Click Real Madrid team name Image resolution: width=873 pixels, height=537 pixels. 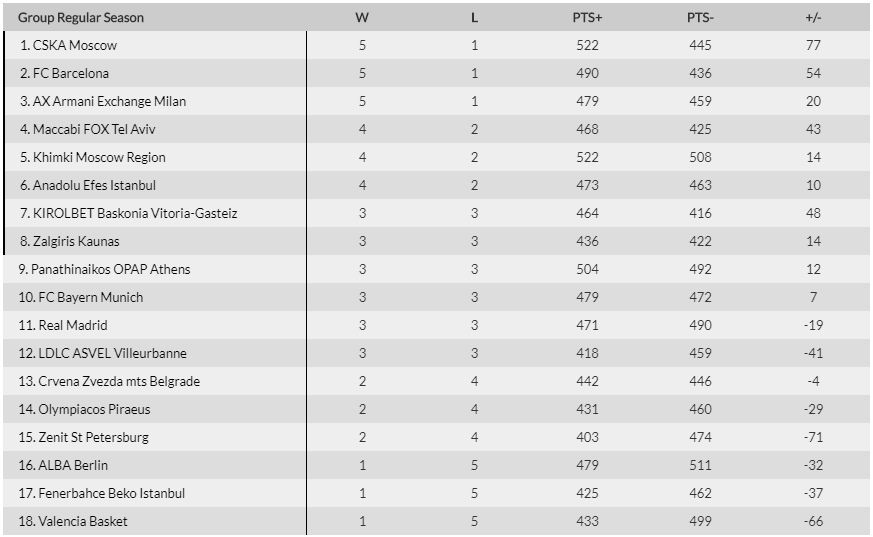pos(73,325)
